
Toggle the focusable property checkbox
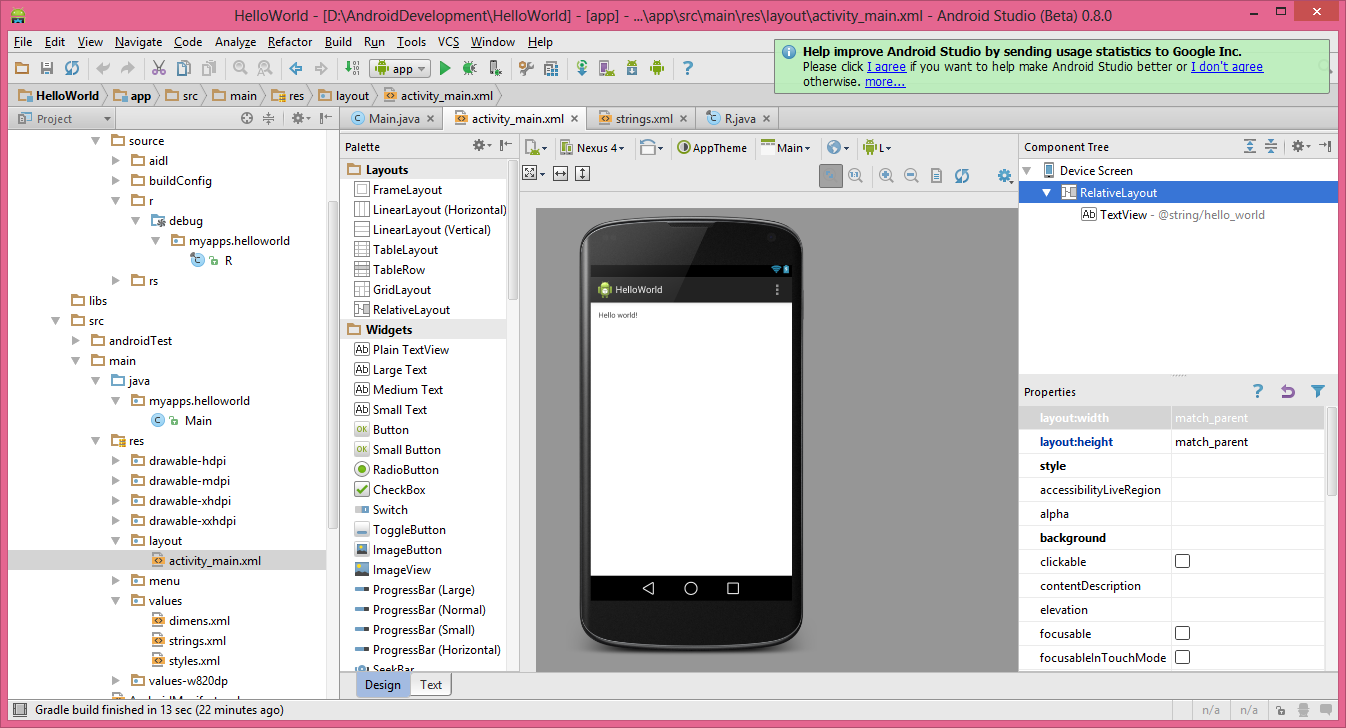click(1182, 633)
